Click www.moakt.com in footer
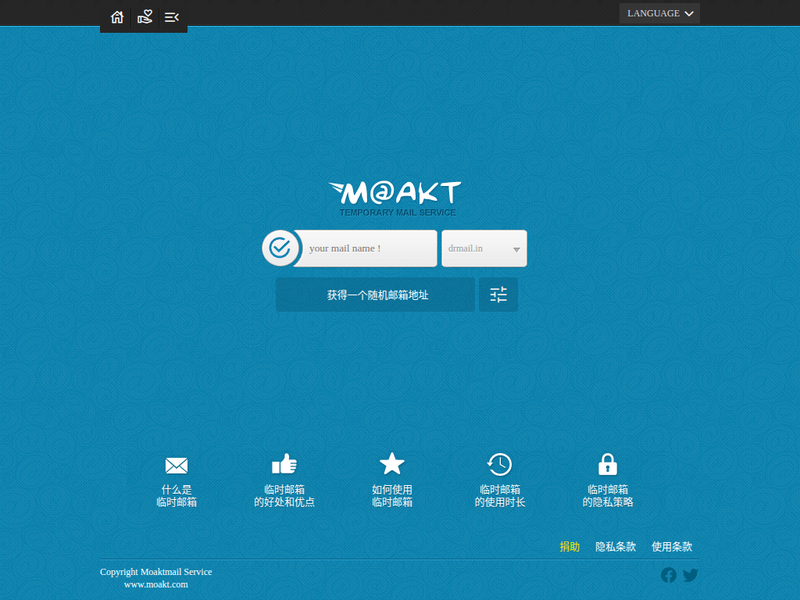 (x=156, y=585)
